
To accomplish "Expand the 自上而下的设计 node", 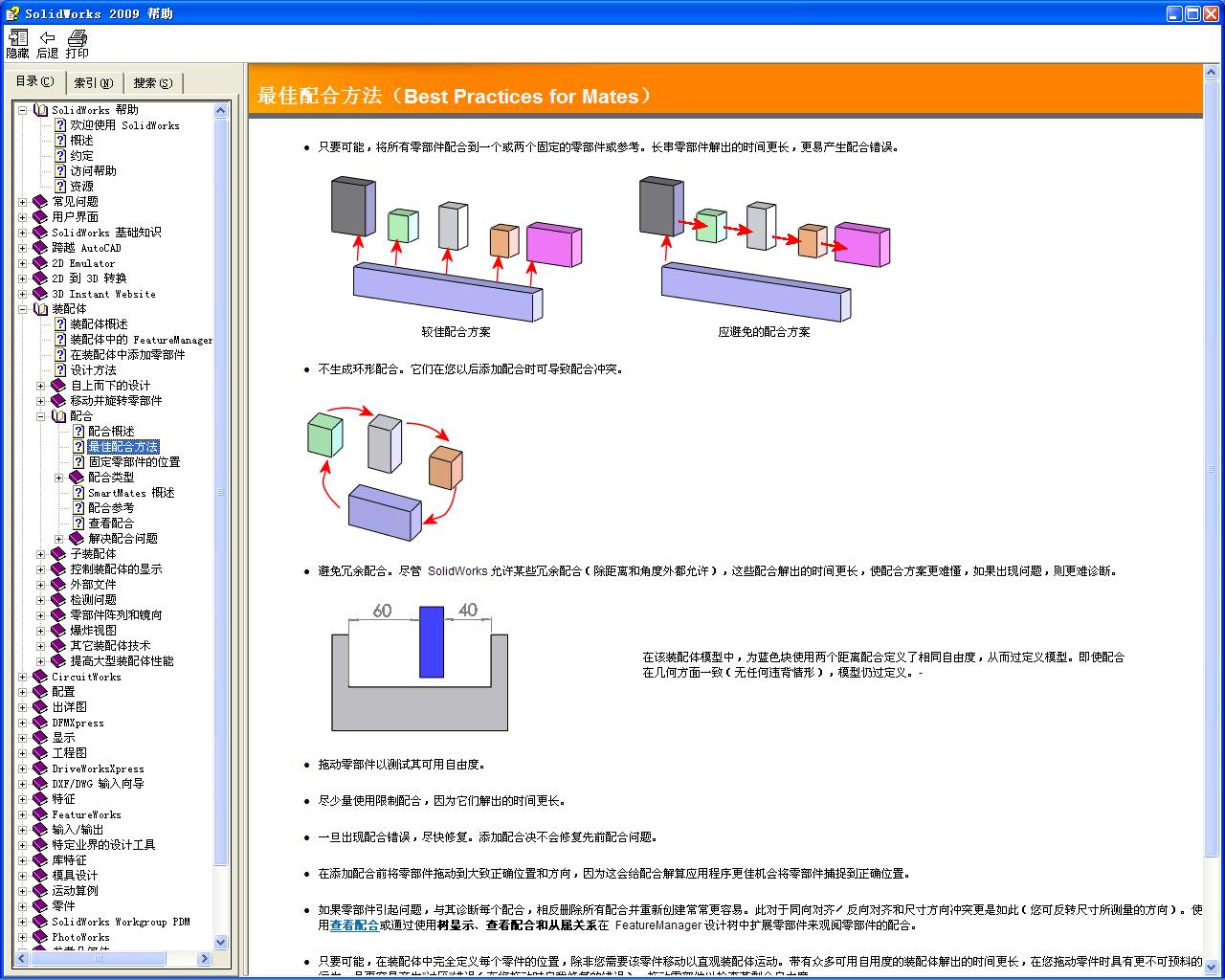I will pyautogui.click(x=41, y=386).
